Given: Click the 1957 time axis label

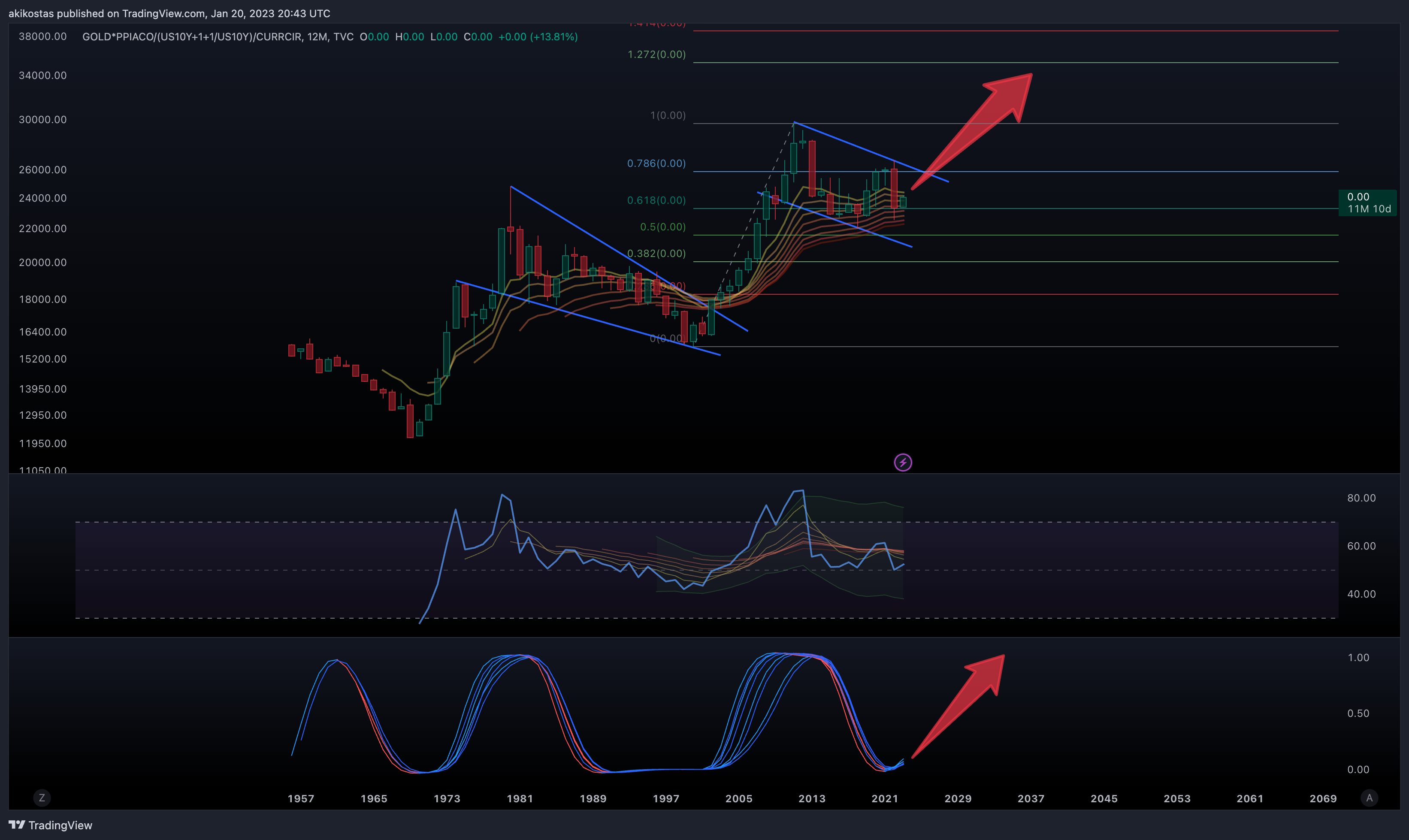Looking at the screenshot, I should 301,799.
